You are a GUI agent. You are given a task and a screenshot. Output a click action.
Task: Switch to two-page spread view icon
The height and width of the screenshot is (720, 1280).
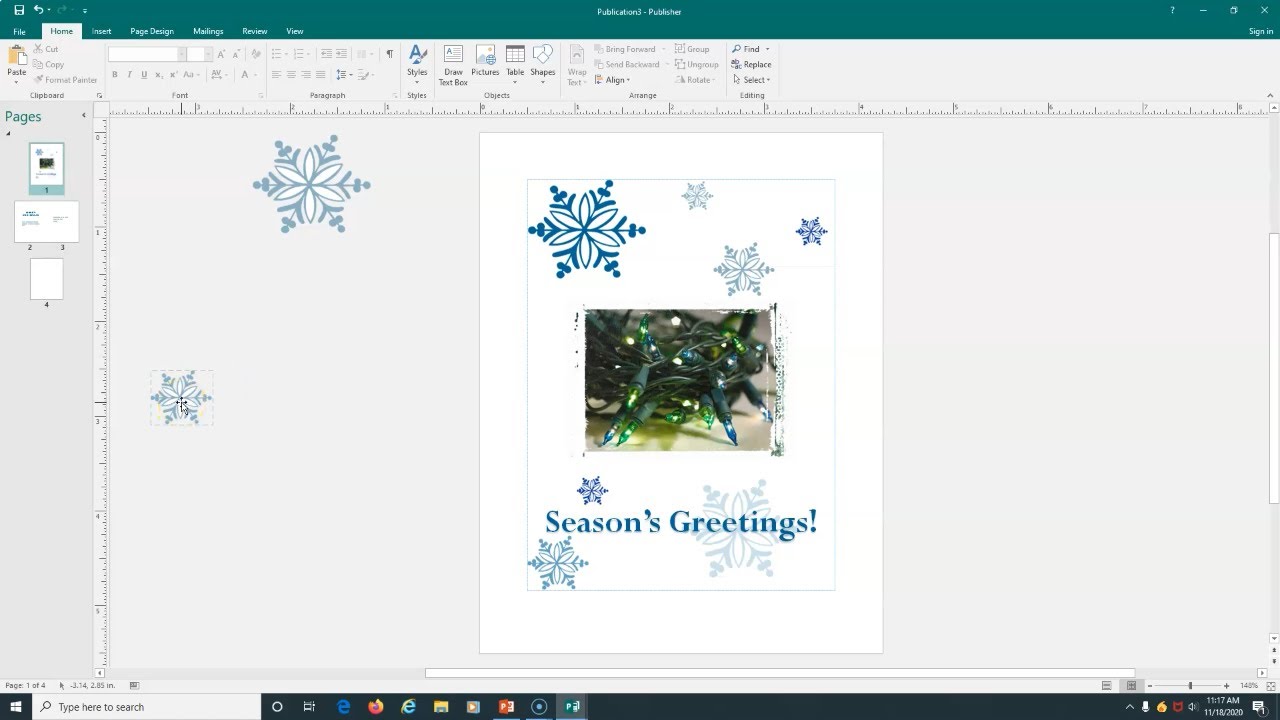tap(1131, 686)
